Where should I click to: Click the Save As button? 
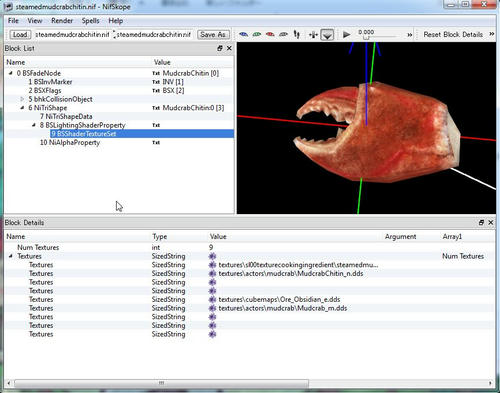[213, 34]
